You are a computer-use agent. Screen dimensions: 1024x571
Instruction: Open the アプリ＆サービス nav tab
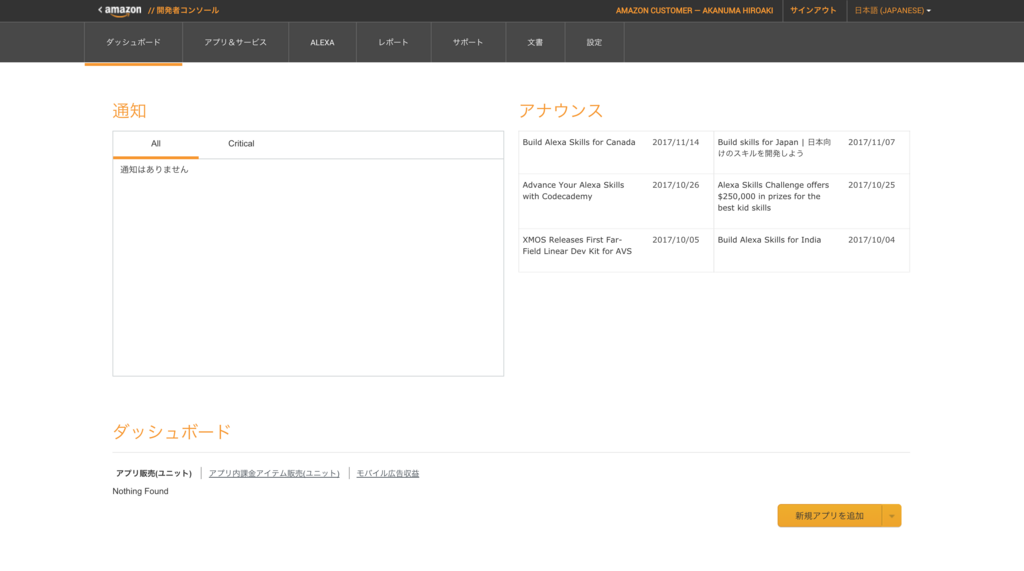click(x=235, y=42)
